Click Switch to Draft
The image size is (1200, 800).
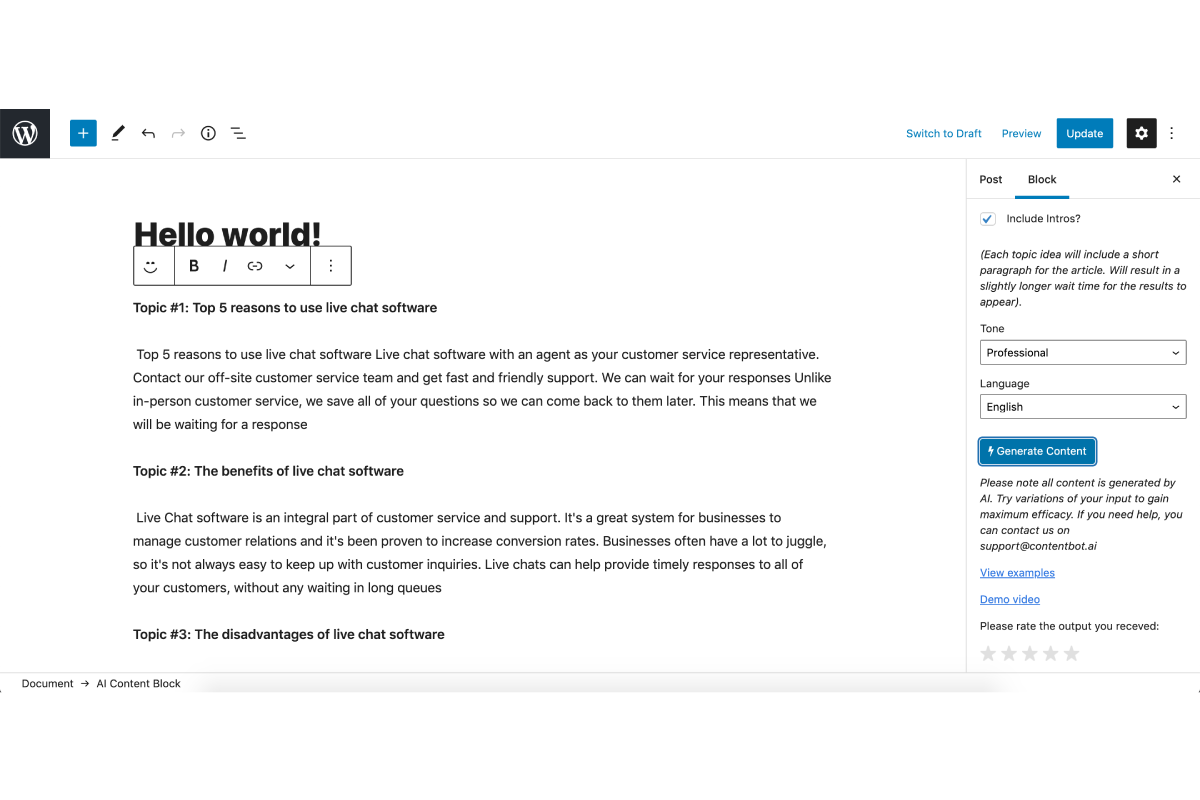(944, 133)
